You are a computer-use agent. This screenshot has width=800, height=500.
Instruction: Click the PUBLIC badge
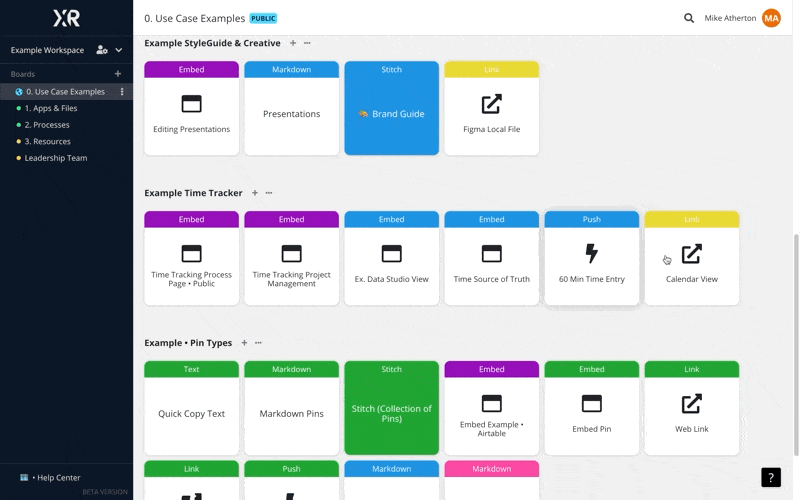click(x=263, y=18)
